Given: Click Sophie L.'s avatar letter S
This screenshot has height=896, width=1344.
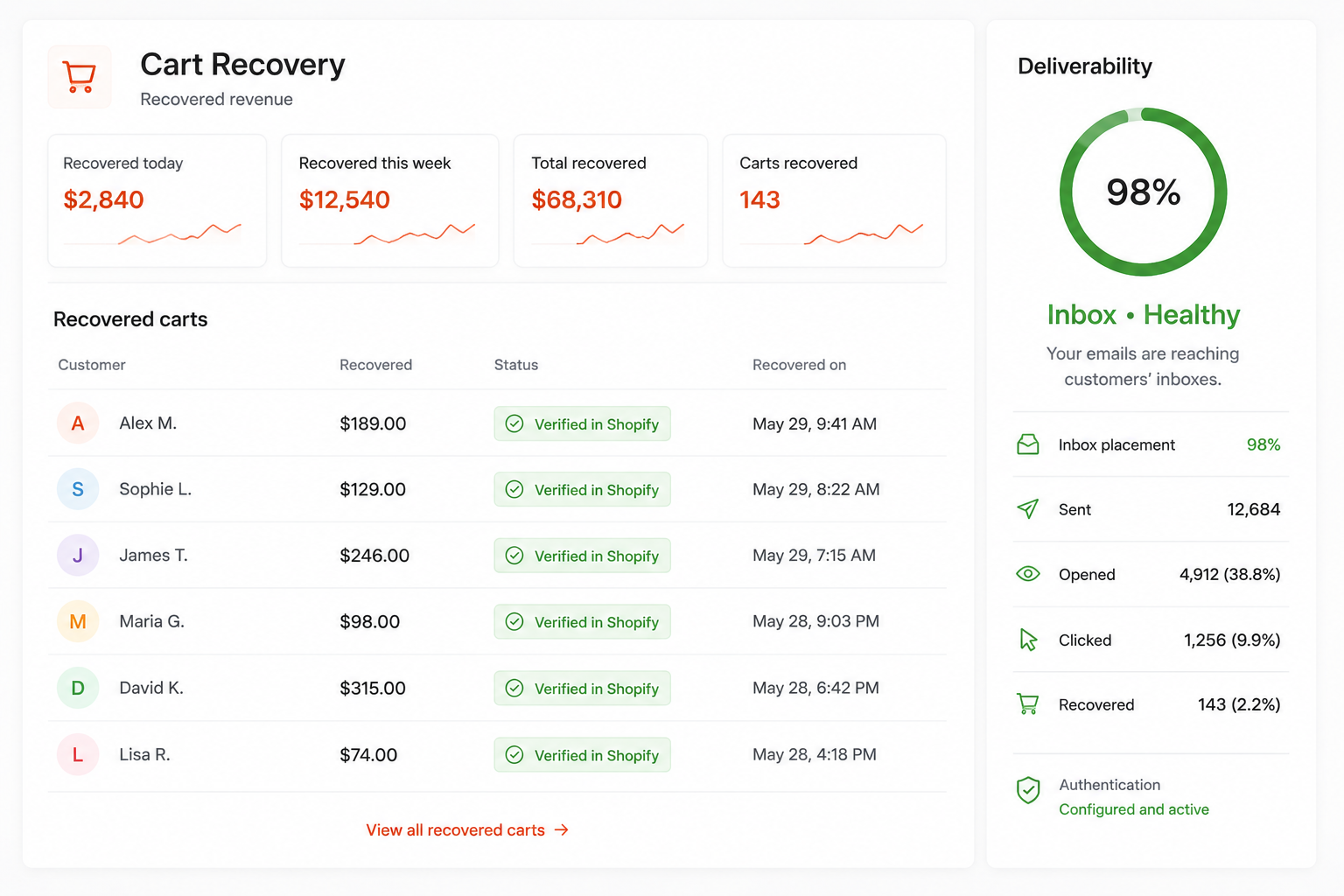Looking at the screenshot, I should 78,489.
